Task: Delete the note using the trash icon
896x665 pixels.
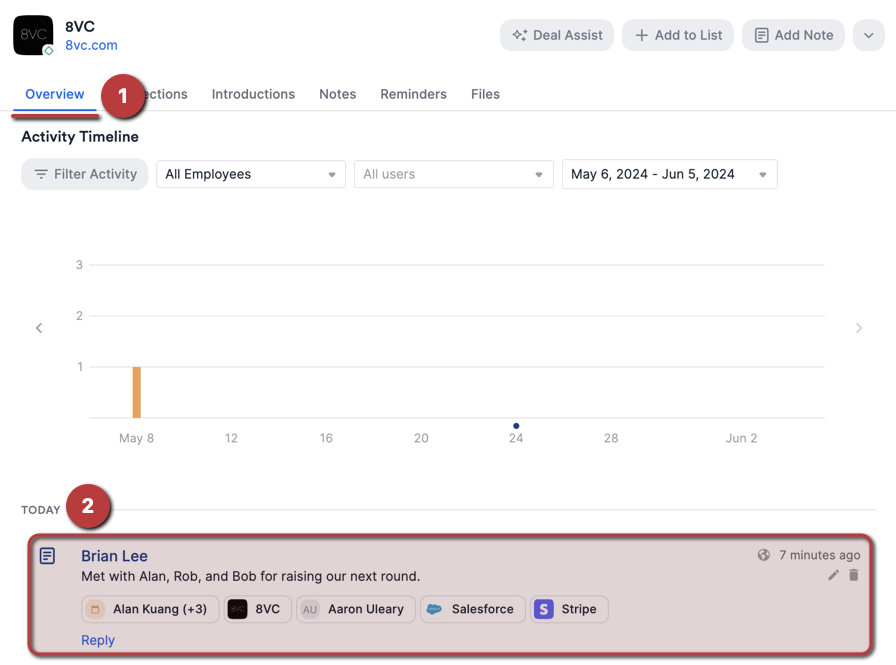Action: (853, 575)
